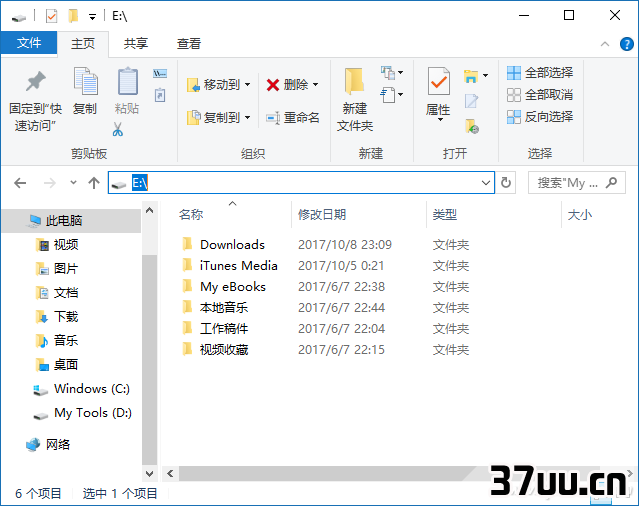Click the E:\ address bar field

pos(302,183)
